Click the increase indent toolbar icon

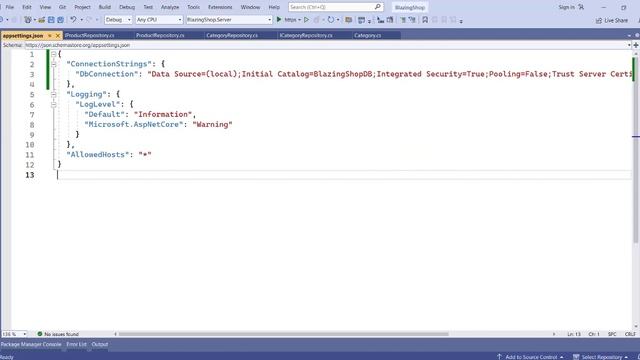[412, 20]
